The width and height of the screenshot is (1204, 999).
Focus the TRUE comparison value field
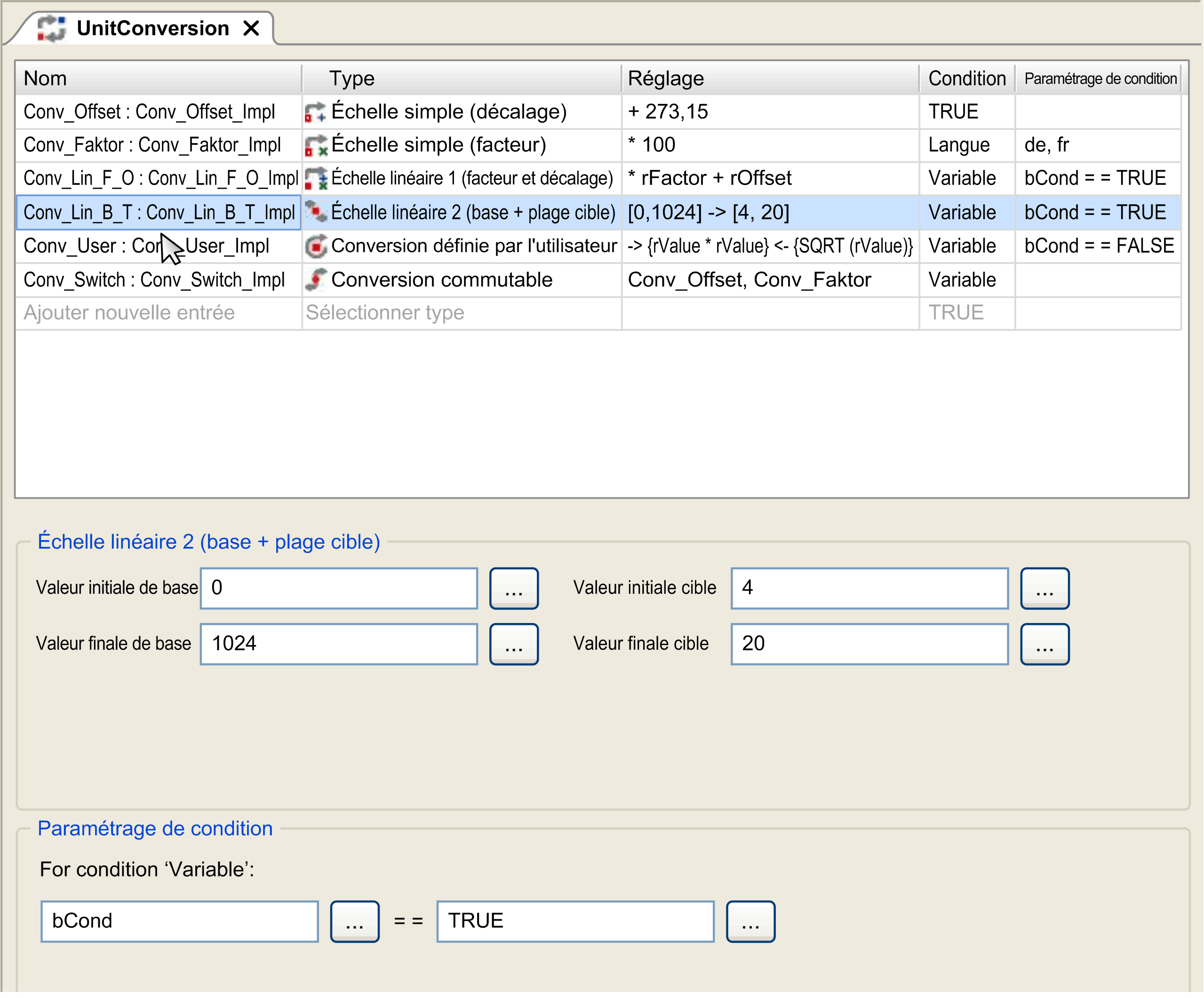click(x=575, y=921)
